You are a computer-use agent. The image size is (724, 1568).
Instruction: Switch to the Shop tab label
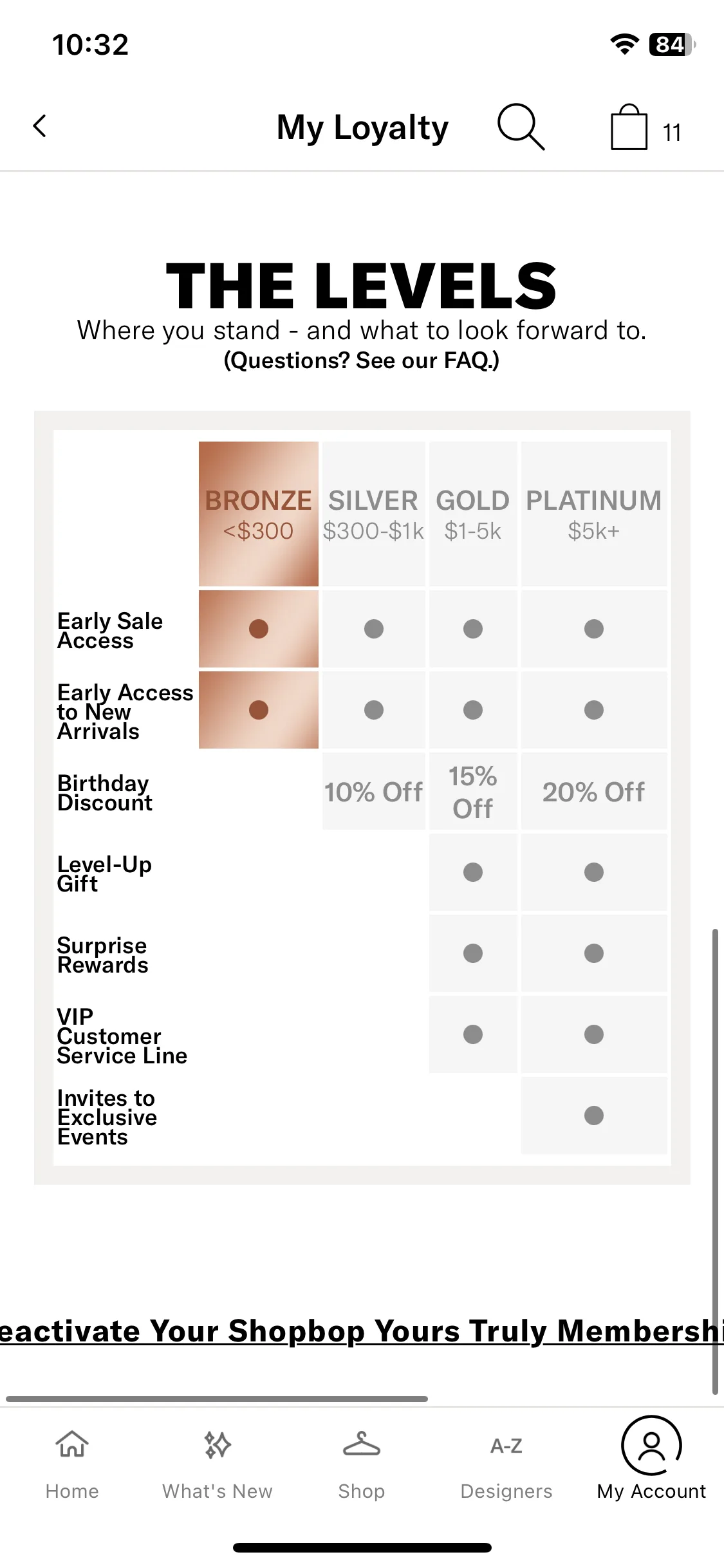click(362, 1491)
